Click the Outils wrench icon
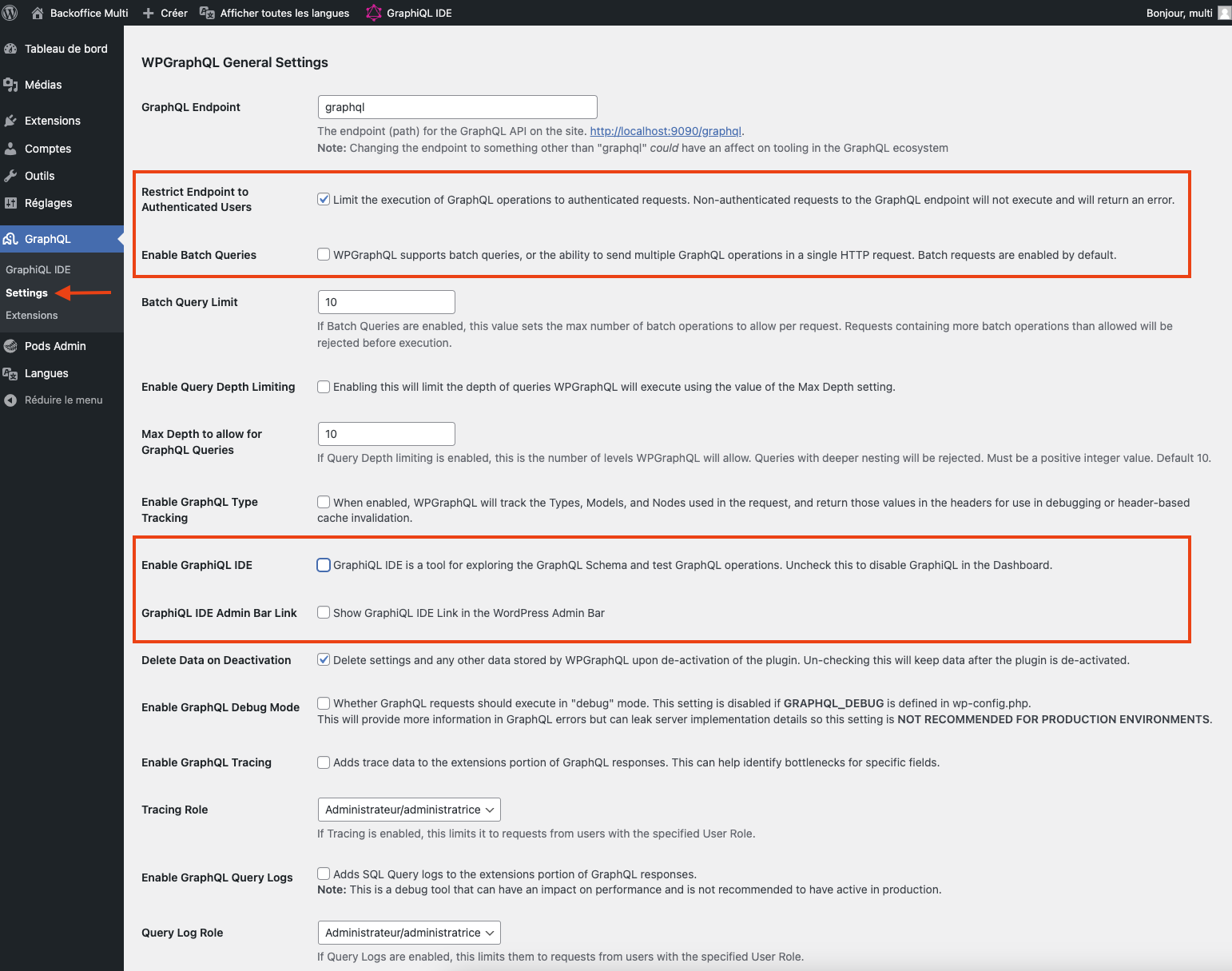This screenshot has width=1232, height=971. (x=10, y=176)
